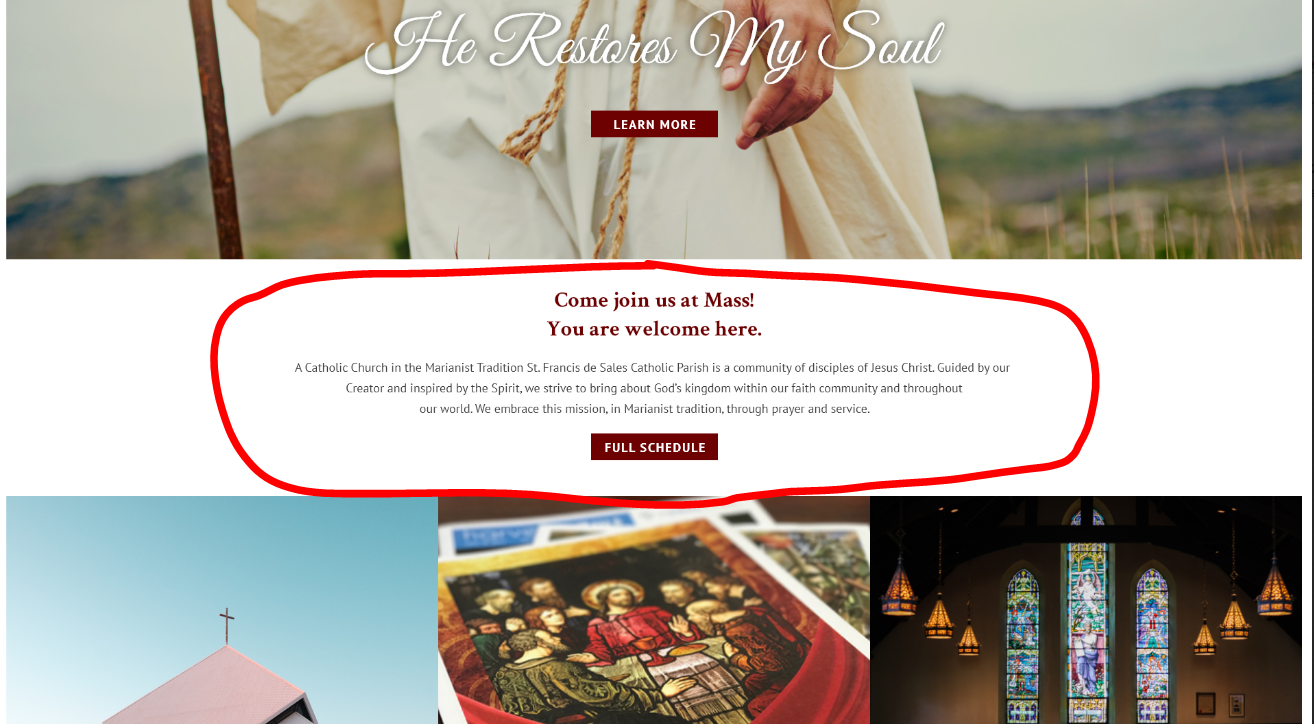
Task: Click the cross atop the church roof
Action: (x=227, y=625)
